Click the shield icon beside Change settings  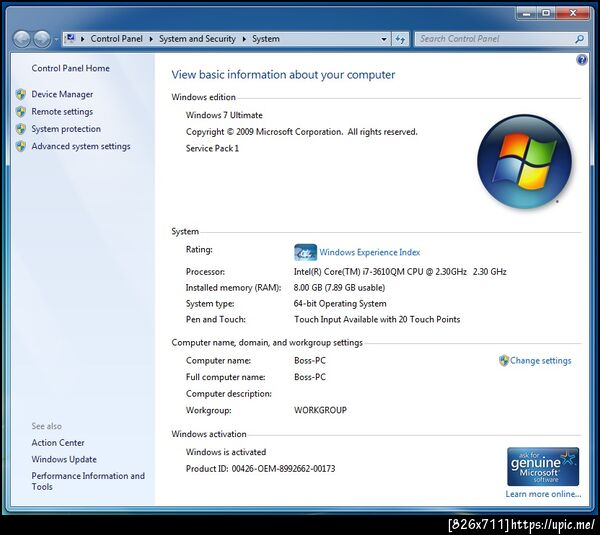(504, 360)
